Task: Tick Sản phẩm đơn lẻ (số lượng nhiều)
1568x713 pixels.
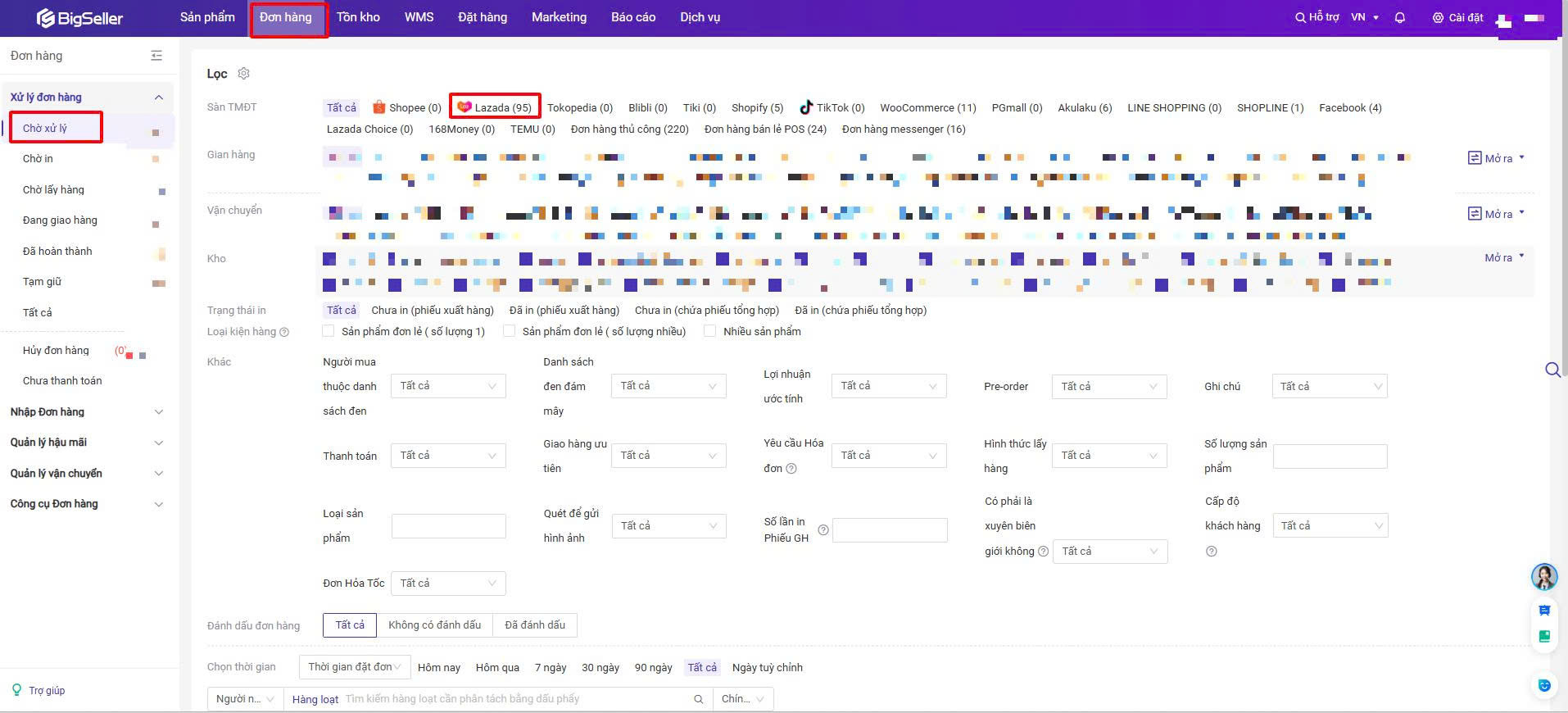Action: click(x=510, y=331)
